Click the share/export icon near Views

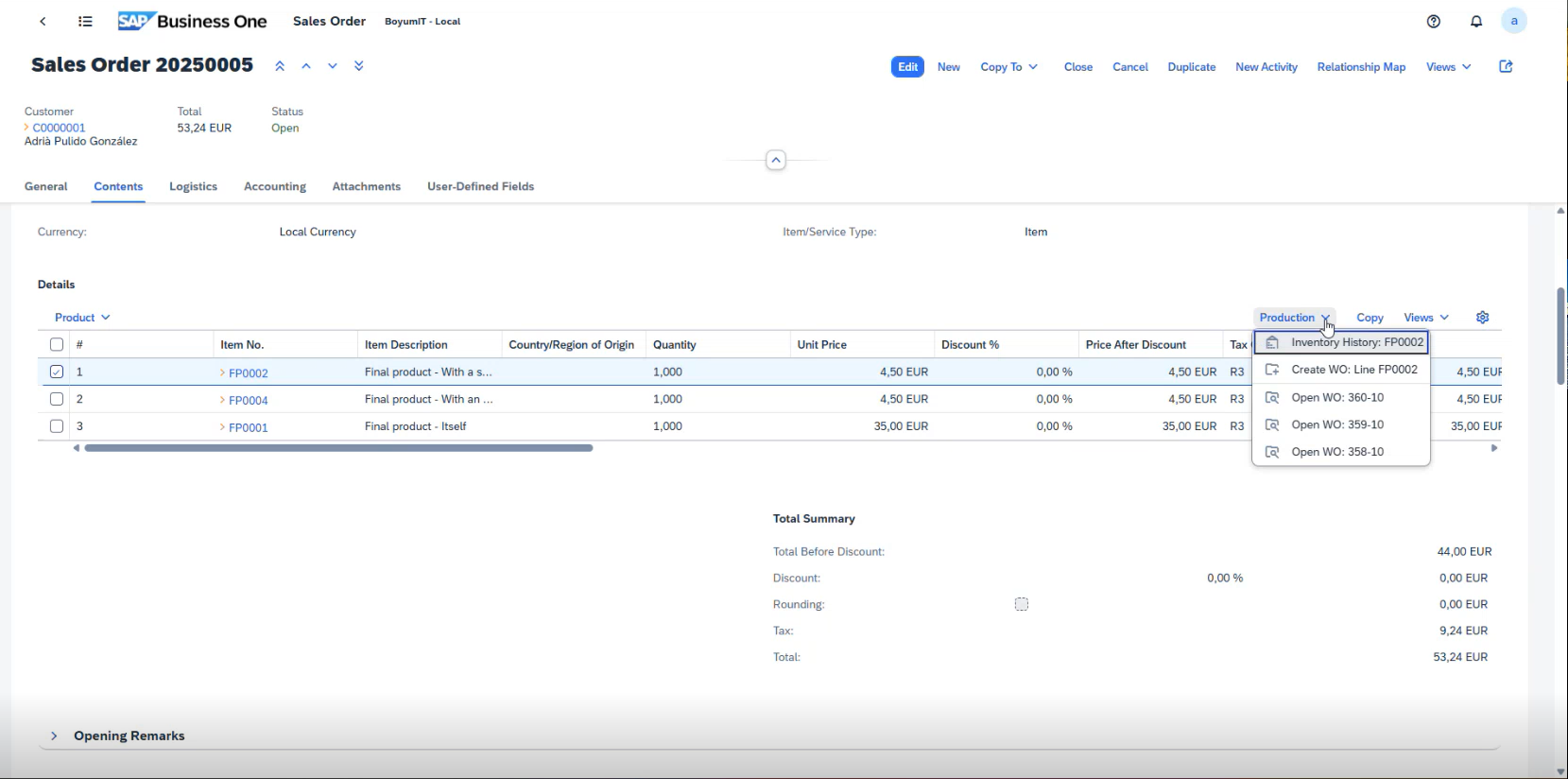click(1507, 66)
